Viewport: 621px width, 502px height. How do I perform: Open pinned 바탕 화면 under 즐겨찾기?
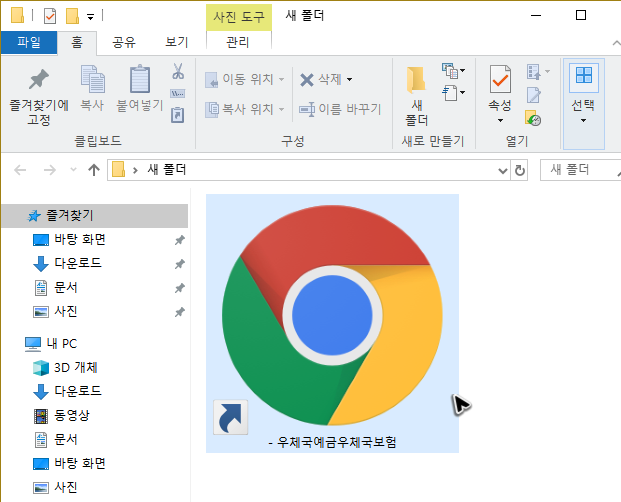pos(80,240)
